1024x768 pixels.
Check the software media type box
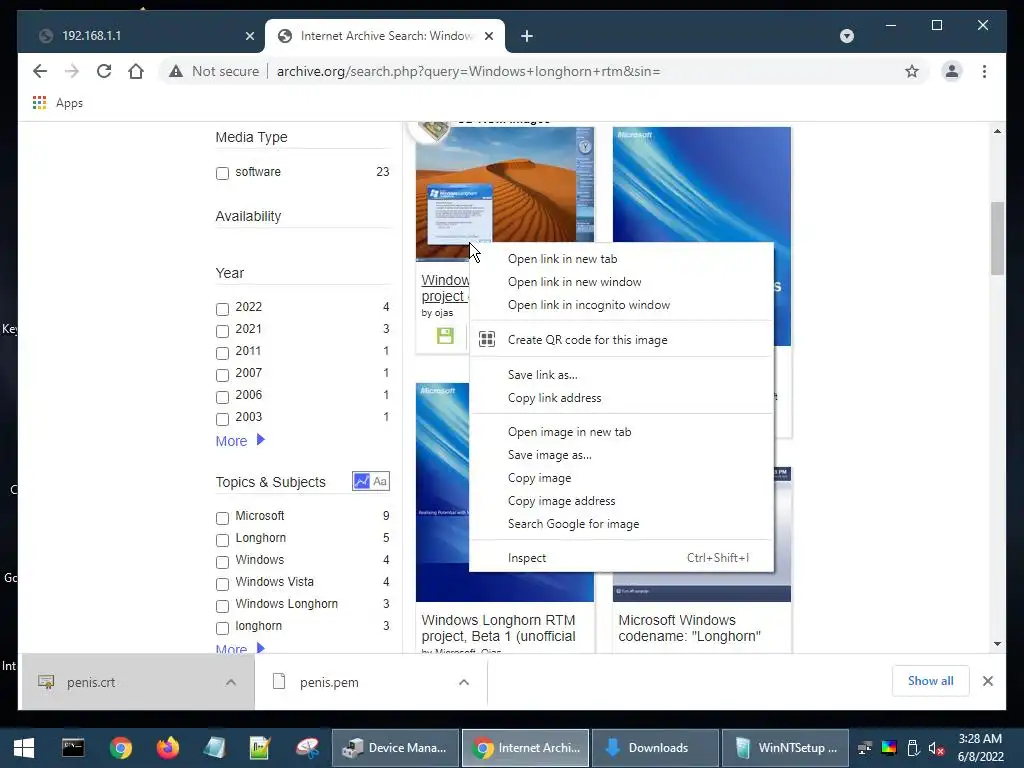(222, 173)
